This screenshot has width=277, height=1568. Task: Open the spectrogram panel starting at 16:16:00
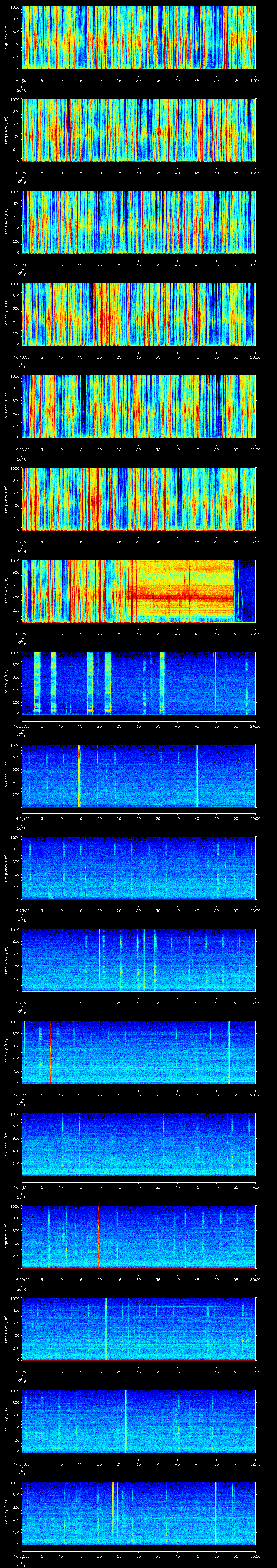pyautogui.click(x=138, y=38)
